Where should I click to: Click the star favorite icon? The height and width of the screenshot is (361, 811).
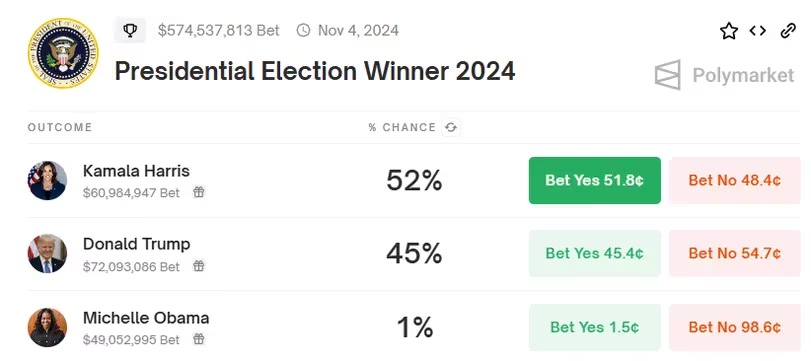729,31
